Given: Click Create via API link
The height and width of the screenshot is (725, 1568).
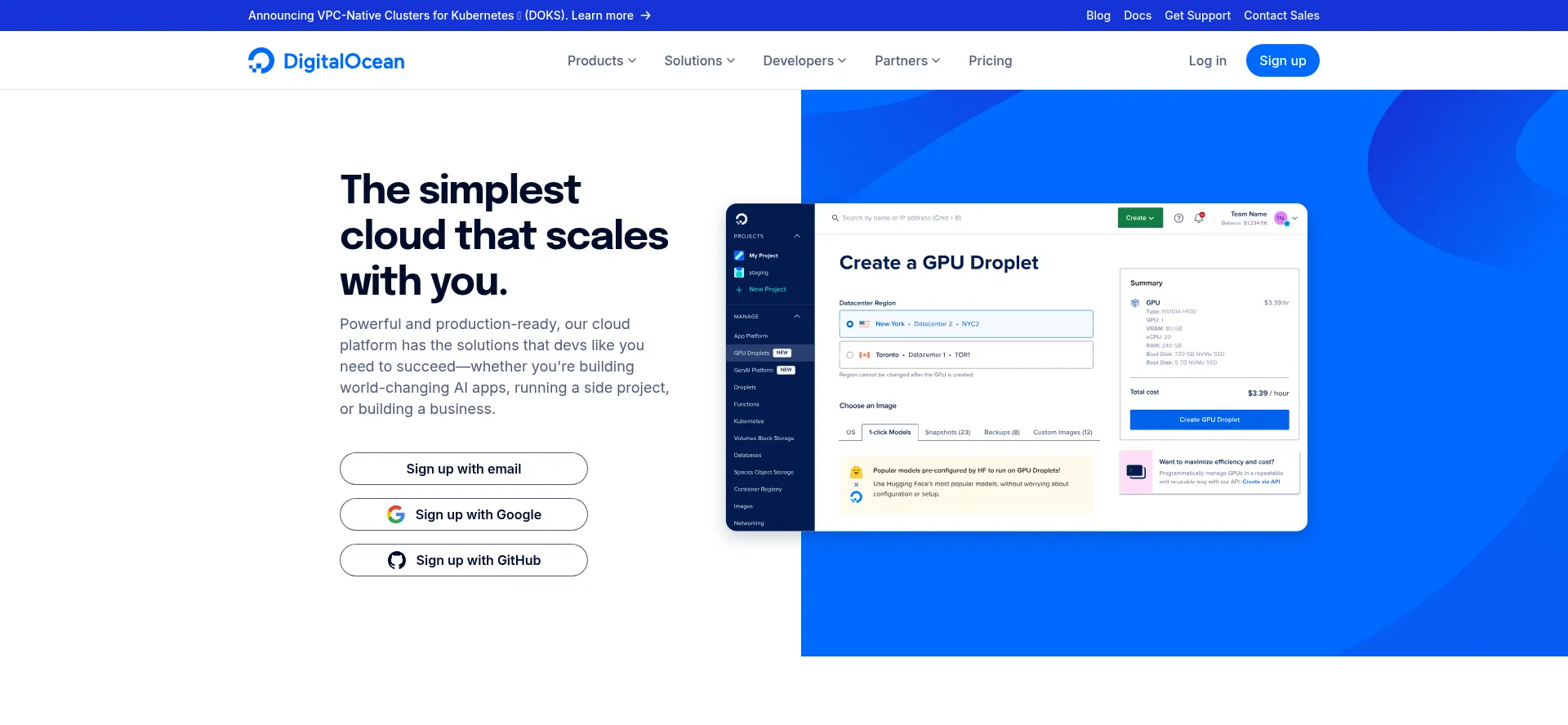Looking at the screenshot, I should 1262,482.
